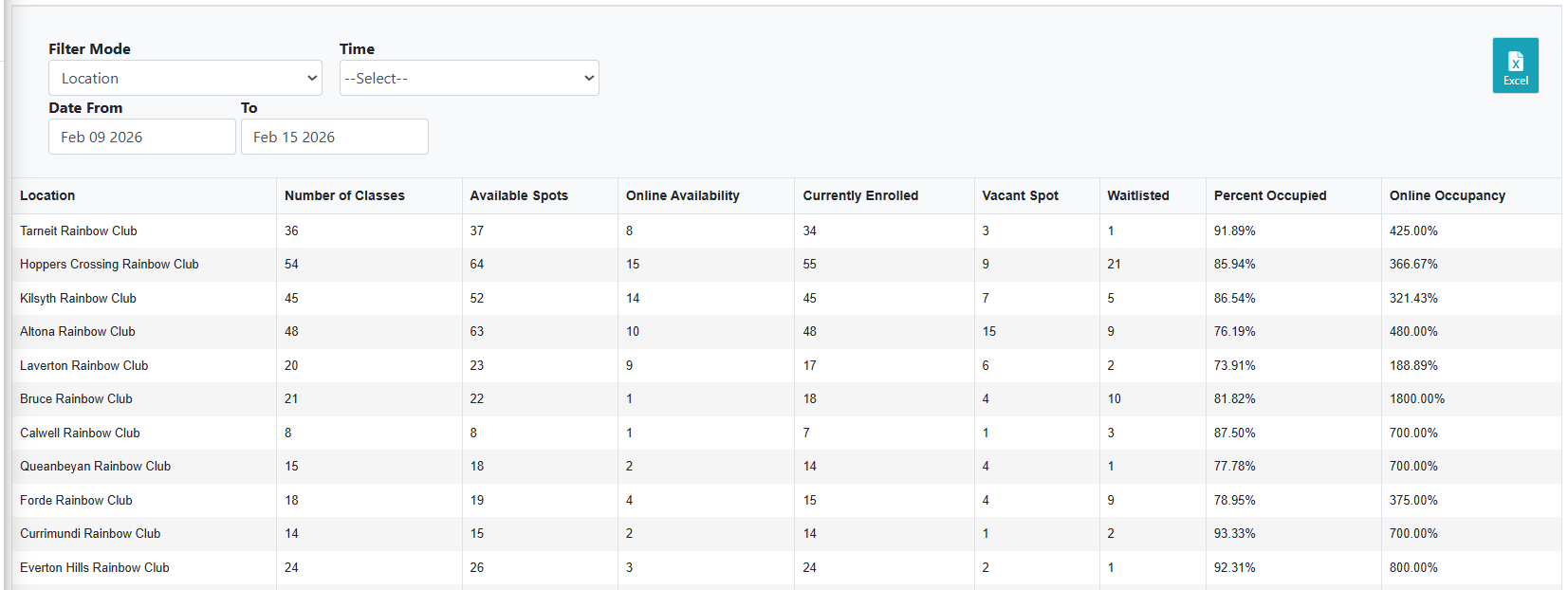Click the Excel export icon

click(x=1515, y=65)
